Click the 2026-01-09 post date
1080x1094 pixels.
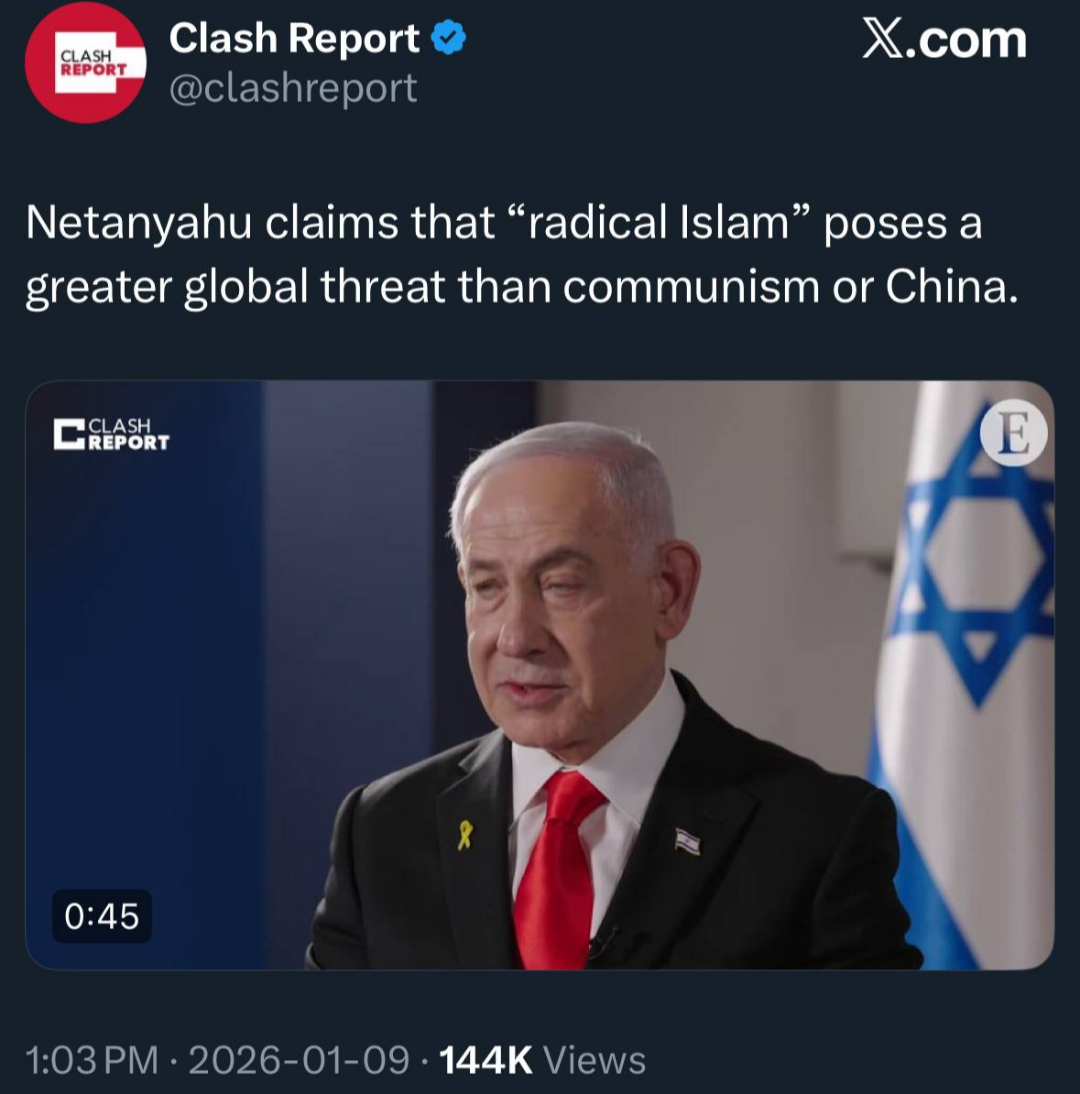click(299, 1060)
